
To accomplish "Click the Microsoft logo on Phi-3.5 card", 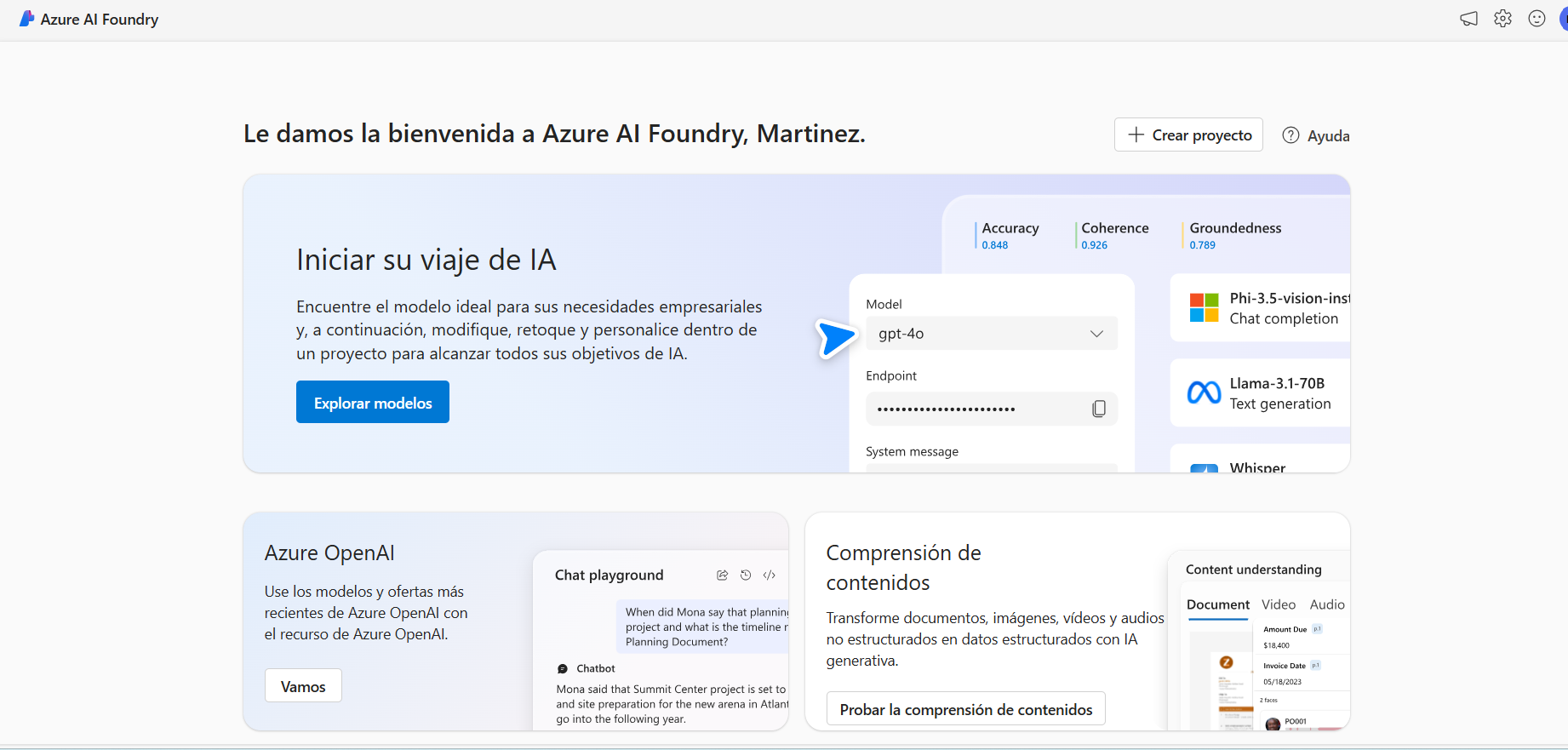I will click(x=1204, y=307).
